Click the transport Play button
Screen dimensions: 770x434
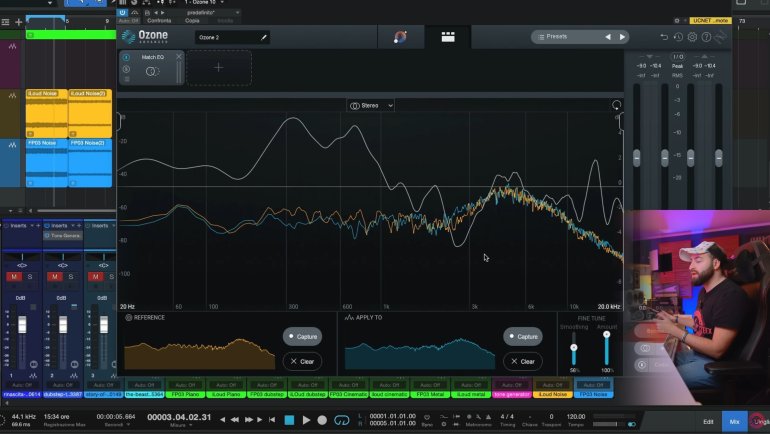pyautogui.click(x=305, y=420)
